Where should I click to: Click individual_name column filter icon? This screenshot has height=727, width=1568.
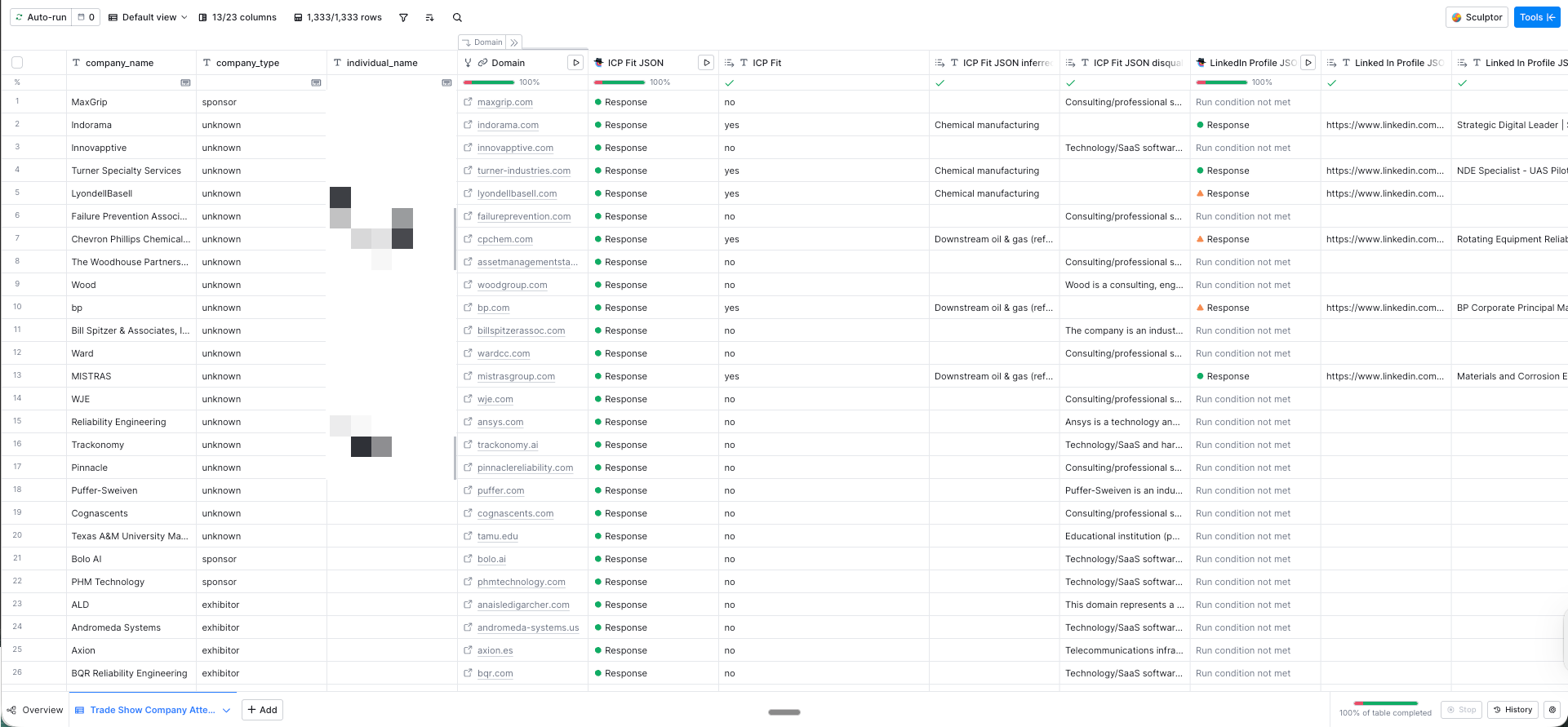click(x=446, y=82)
